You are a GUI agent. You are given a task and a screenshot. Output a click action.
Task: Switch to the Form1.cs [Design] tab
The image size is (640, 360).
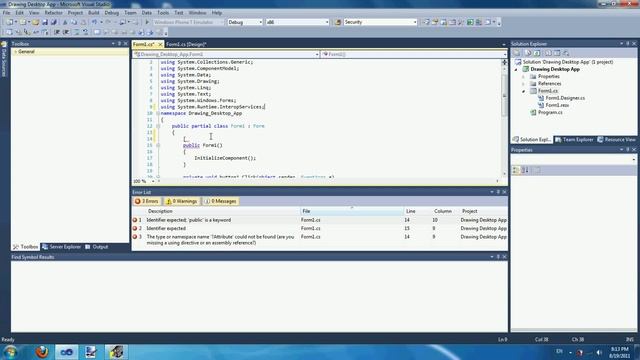(x=186, y=44)
